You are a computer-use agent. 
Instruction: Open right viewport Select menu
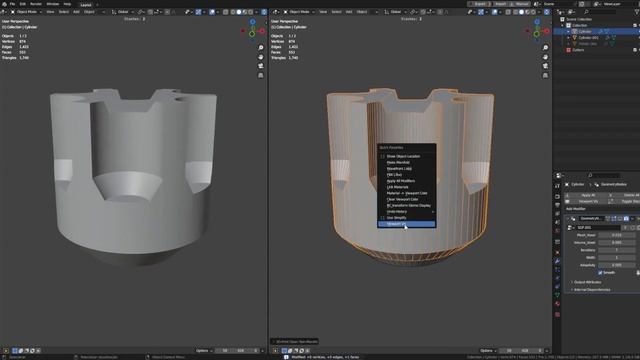point(336,12)
